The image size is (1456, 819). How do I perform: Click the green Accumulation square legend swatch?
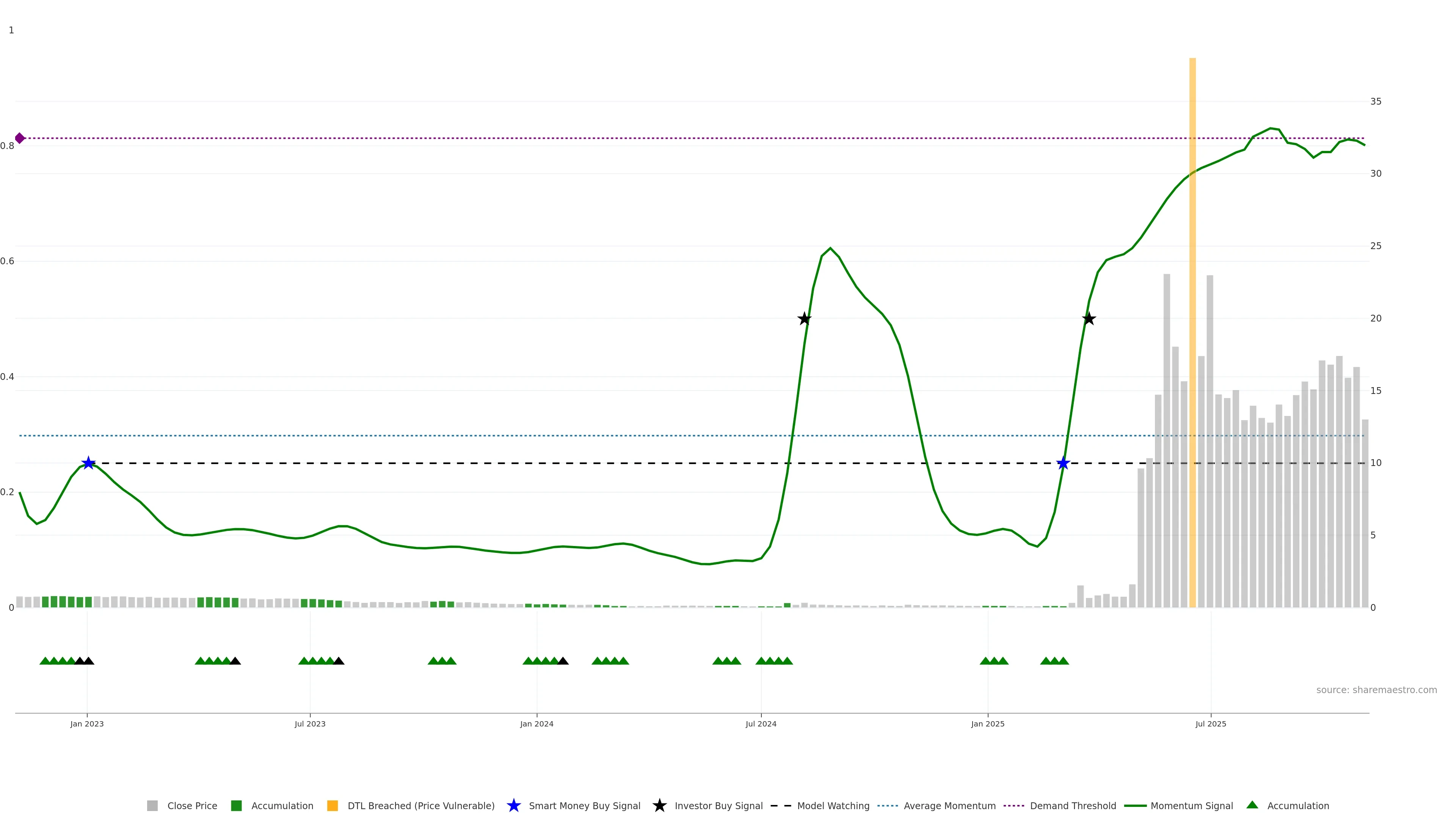tap(237, 806)
